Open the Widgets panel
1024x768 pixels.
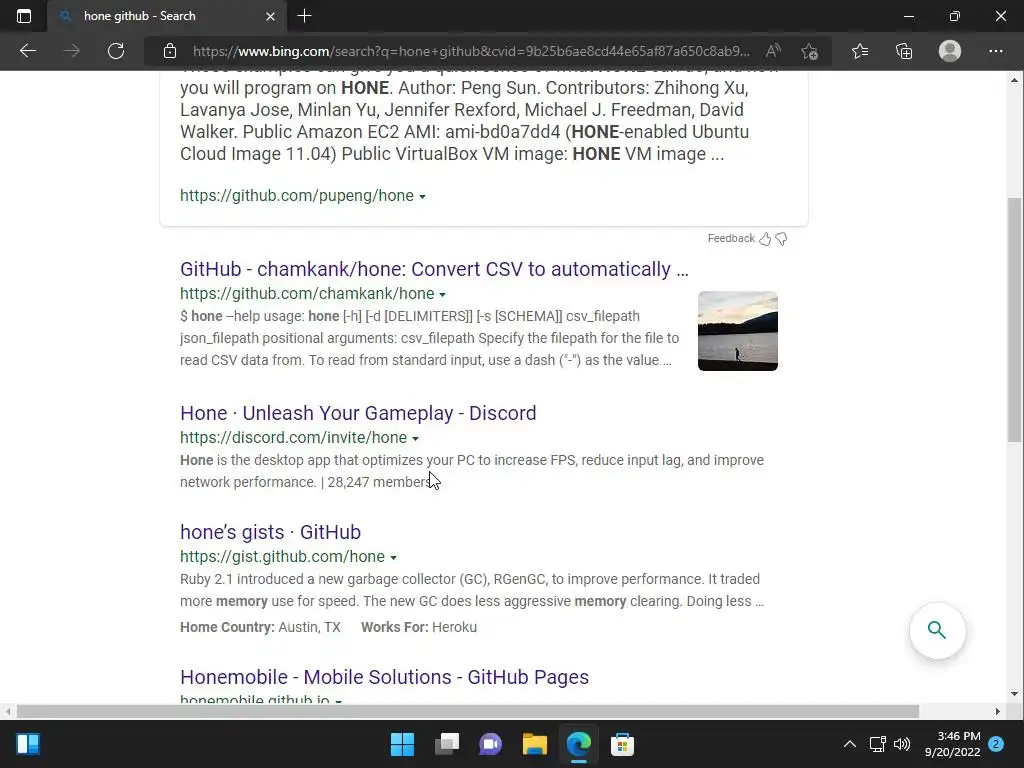tap(27, 744)
